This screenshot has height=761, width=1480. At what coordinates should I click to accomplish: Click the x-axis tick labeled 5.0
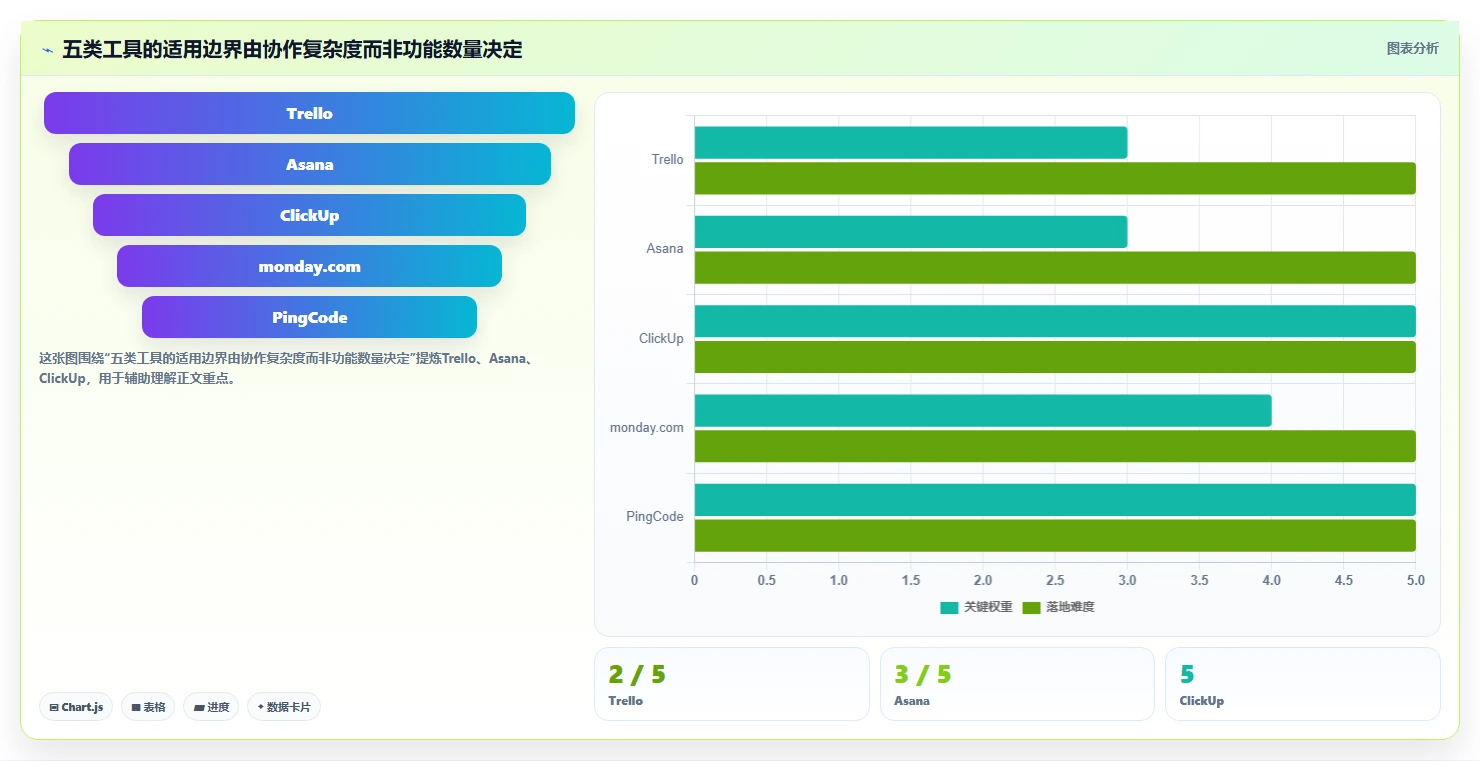point(1415,581)
